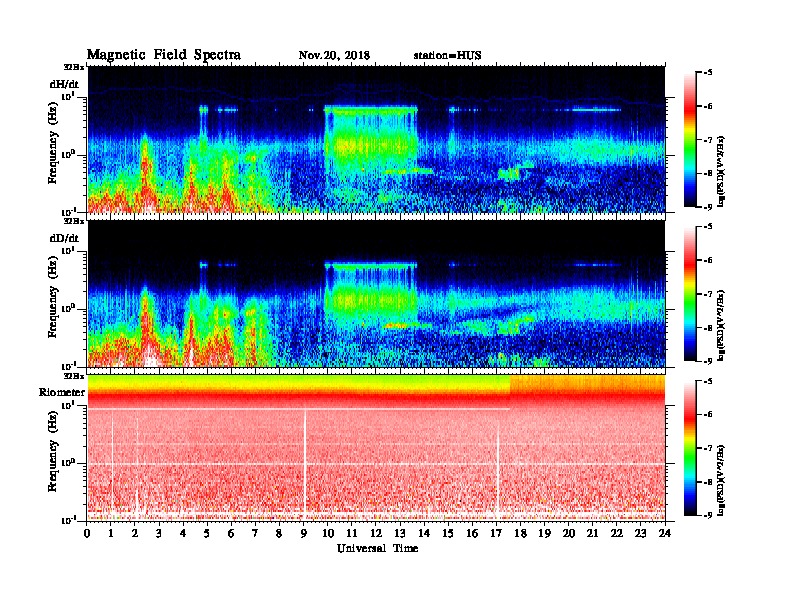792x612 pixels.
Task: Click the color bar beside the dD/dt panel
Action: click(x=690, y=294)
